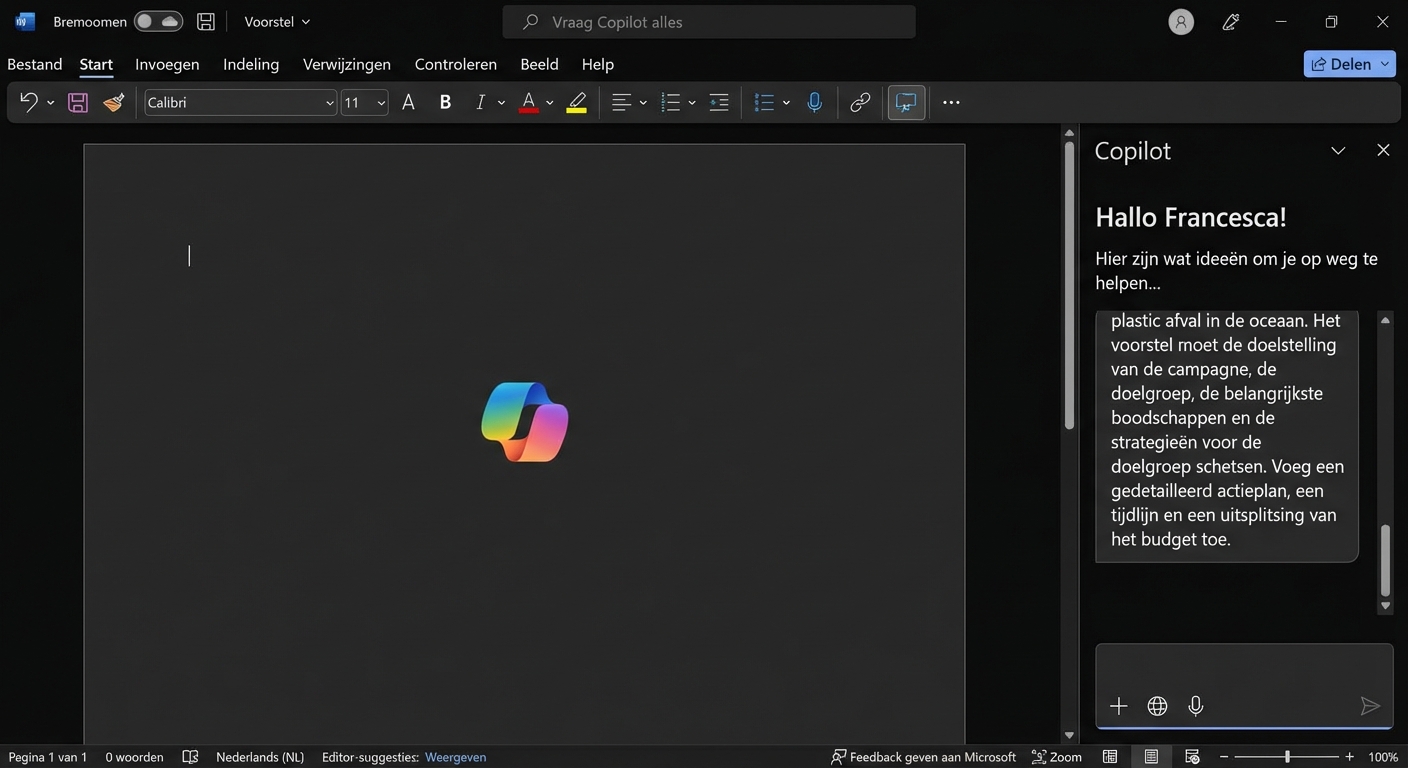This screenshot has height=768, width=1408.
Task: Click the Save icon in the ribbon
Action: [78, 102]
